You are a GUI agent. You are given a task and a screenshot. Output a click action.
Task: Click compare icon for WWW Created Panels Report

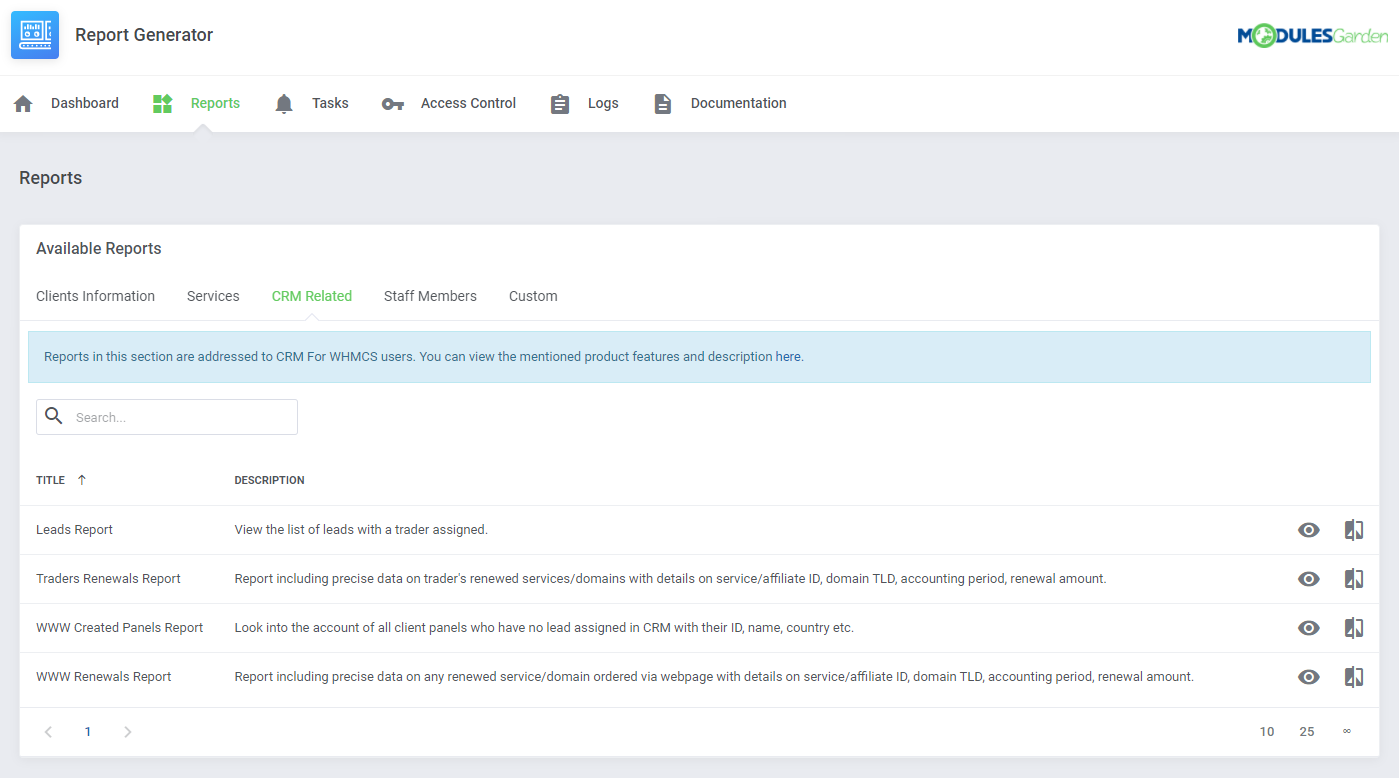[1354, 628]
